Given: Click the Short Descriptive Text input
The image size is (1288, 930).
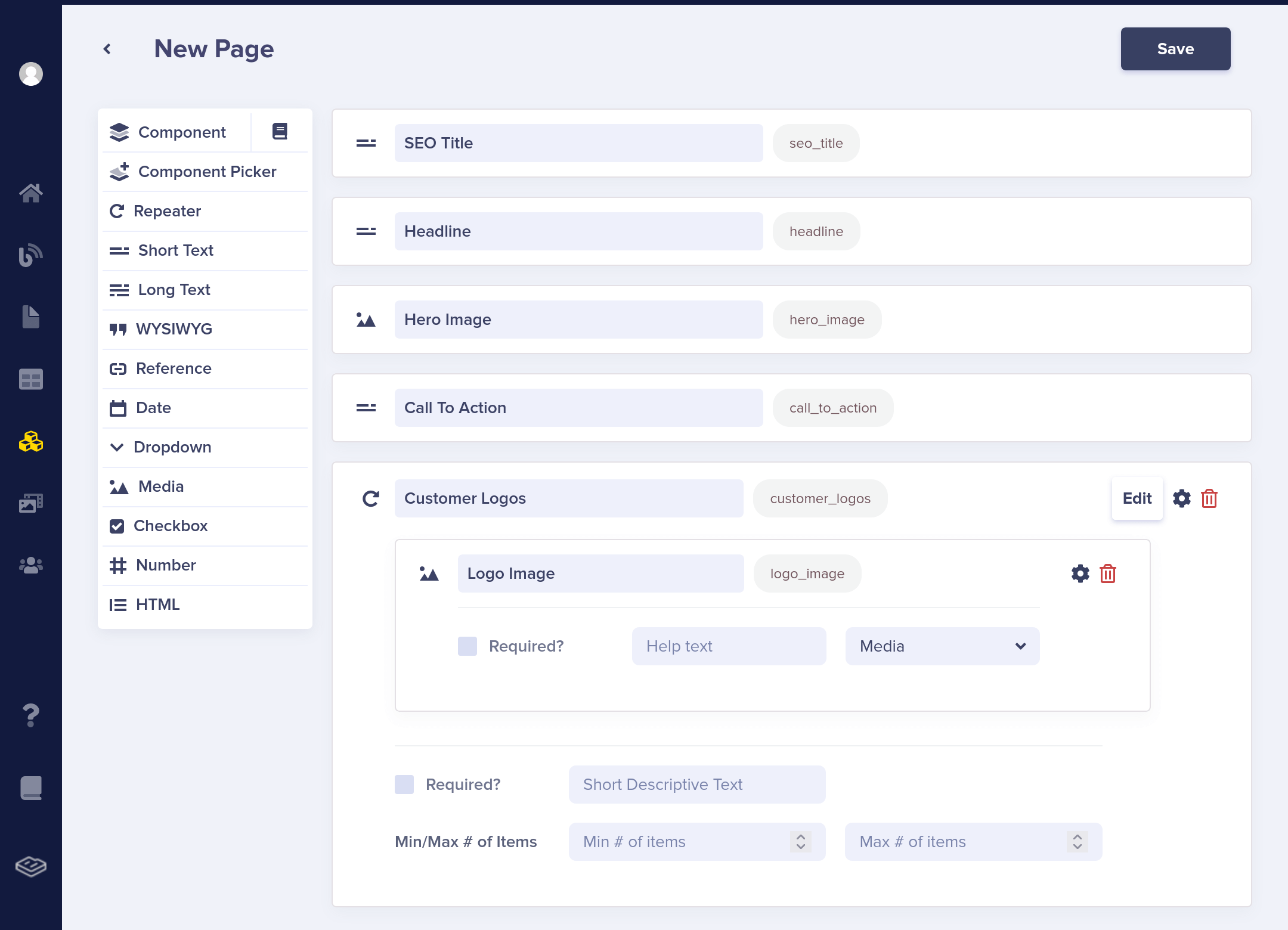Looking at the screenshot, I should click(698, 784).
